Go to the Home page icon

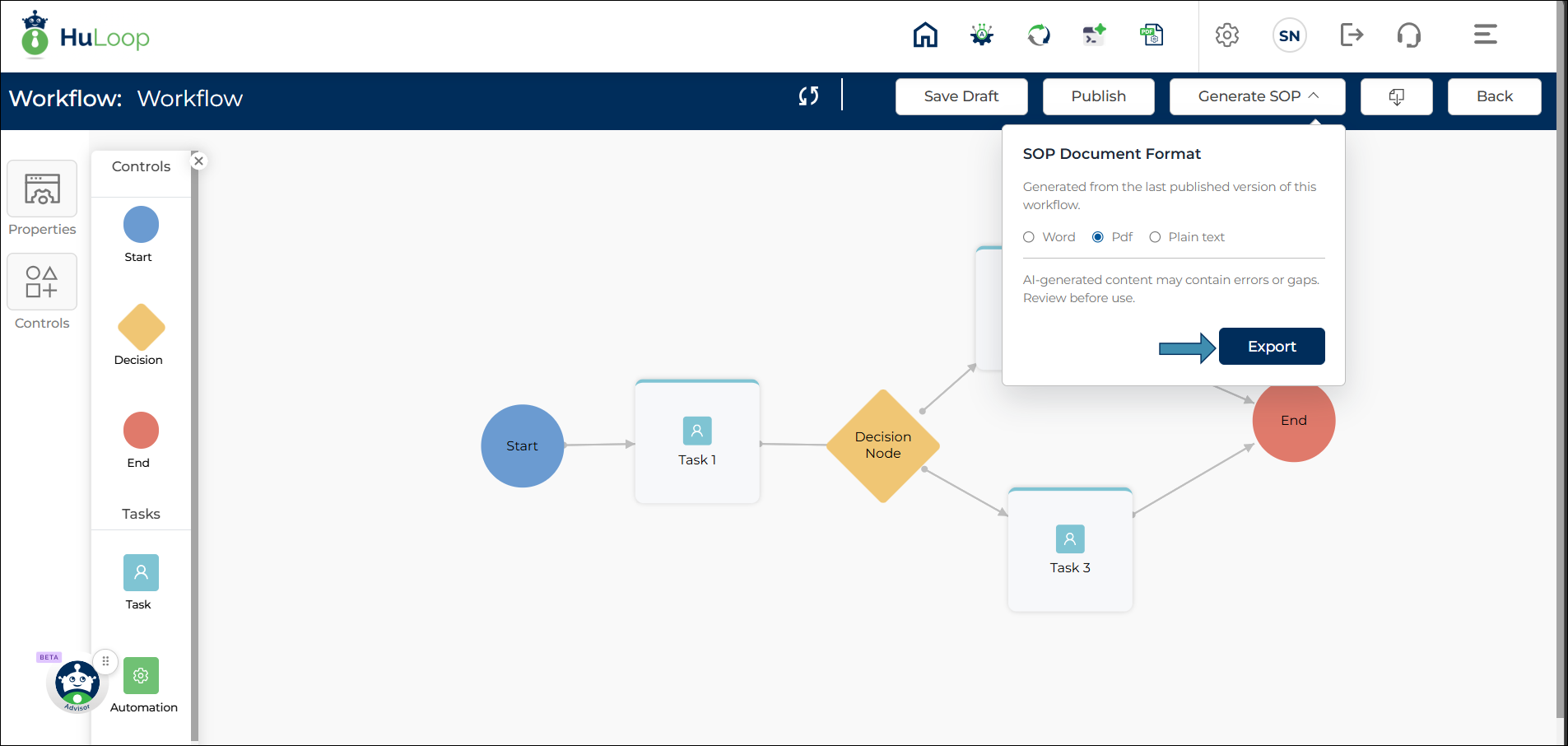coord(925,35)
